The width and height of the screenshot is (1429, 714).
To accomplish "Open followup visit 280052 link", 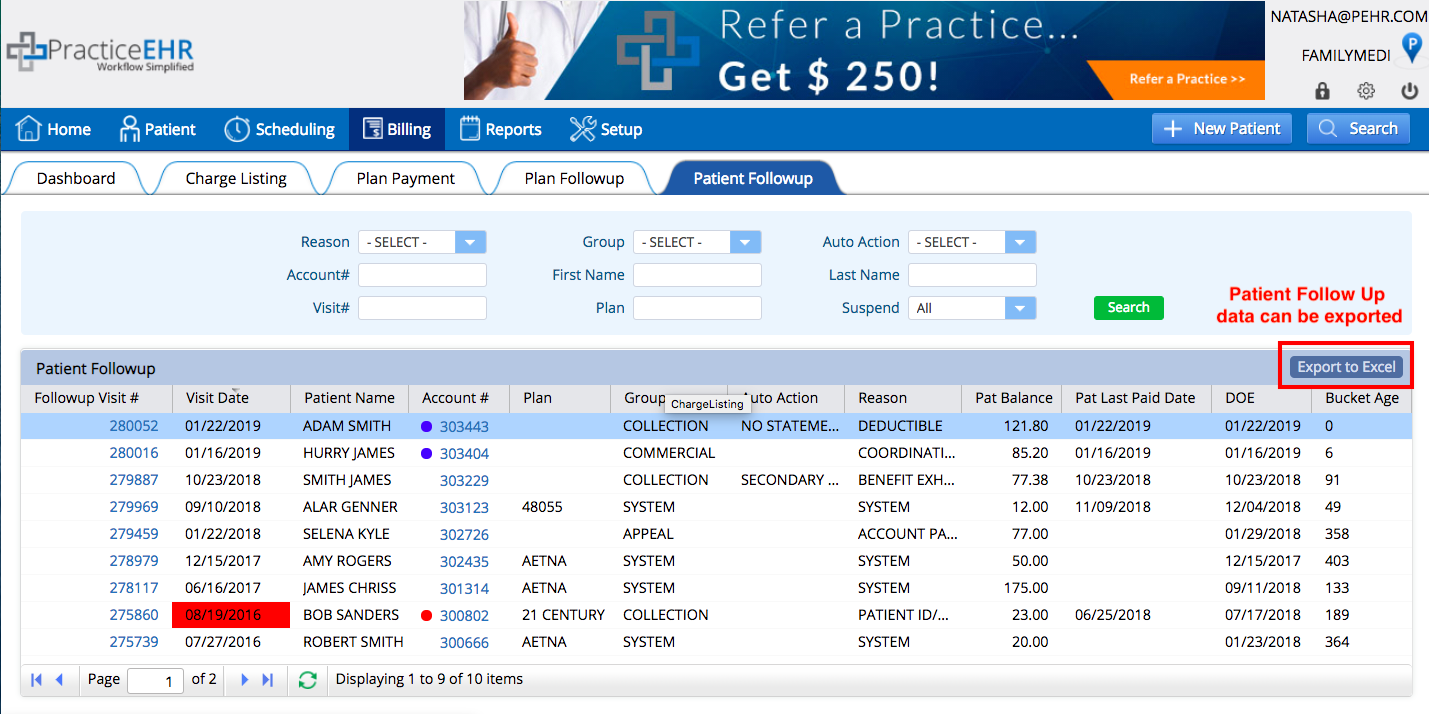I will point(134,426).
